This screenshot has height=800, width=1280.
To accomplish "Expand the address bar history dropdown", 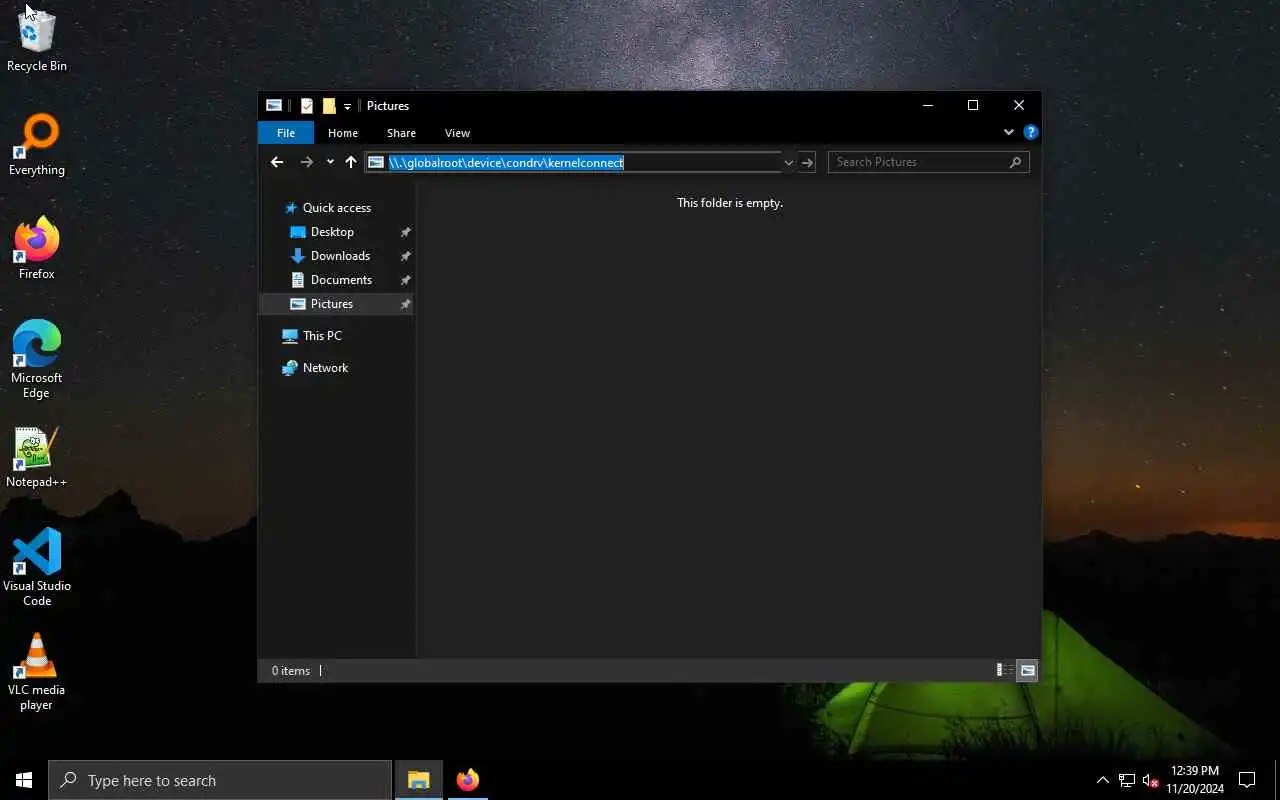I will click(x=789, y=162).
